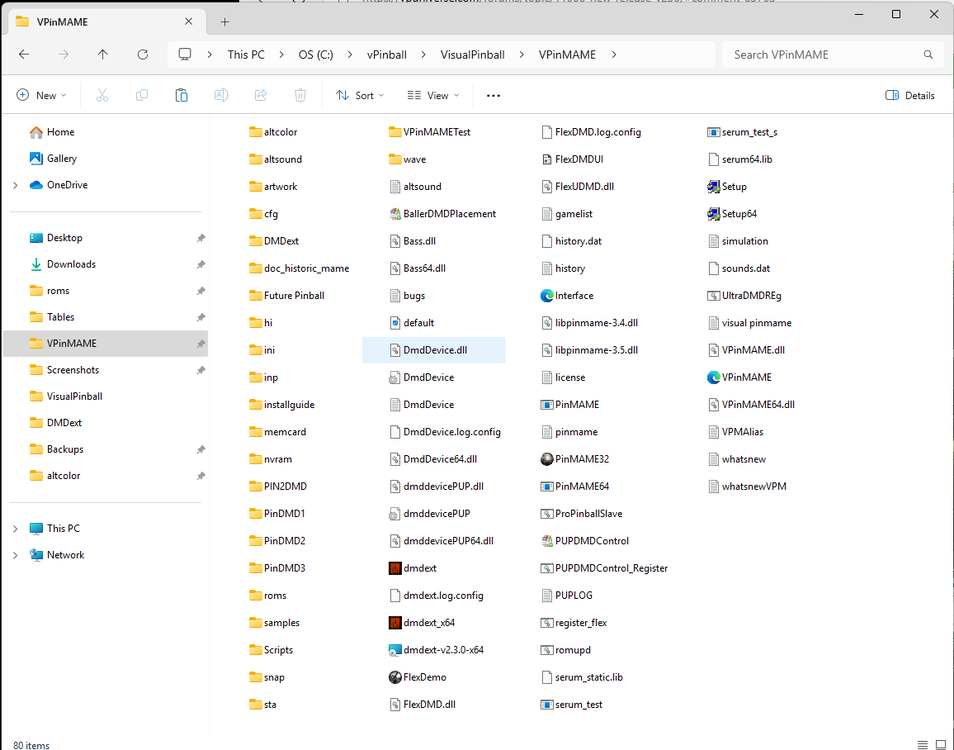Open the PinMAME32 pinball icon file
954x750 pixels.
click(546, 459)
